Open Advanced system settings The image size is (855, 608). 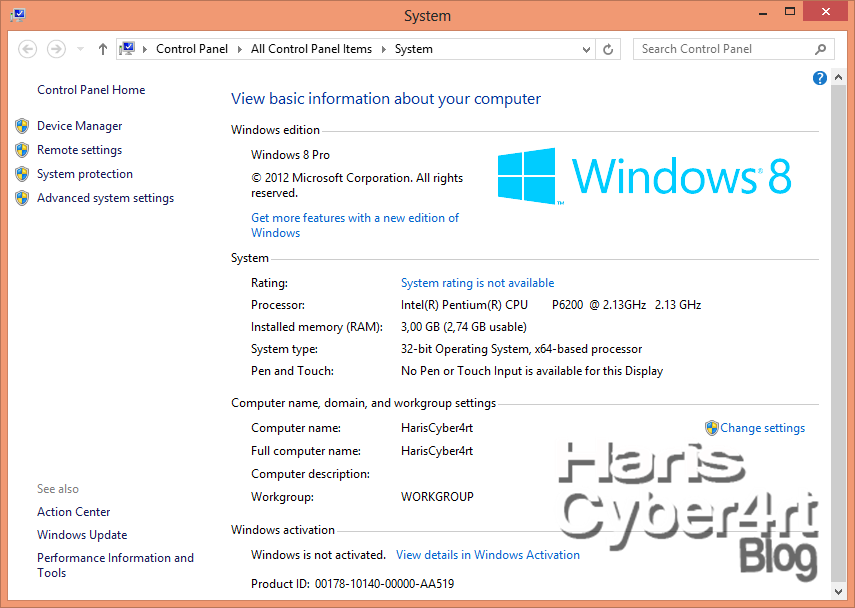point(105,198)
